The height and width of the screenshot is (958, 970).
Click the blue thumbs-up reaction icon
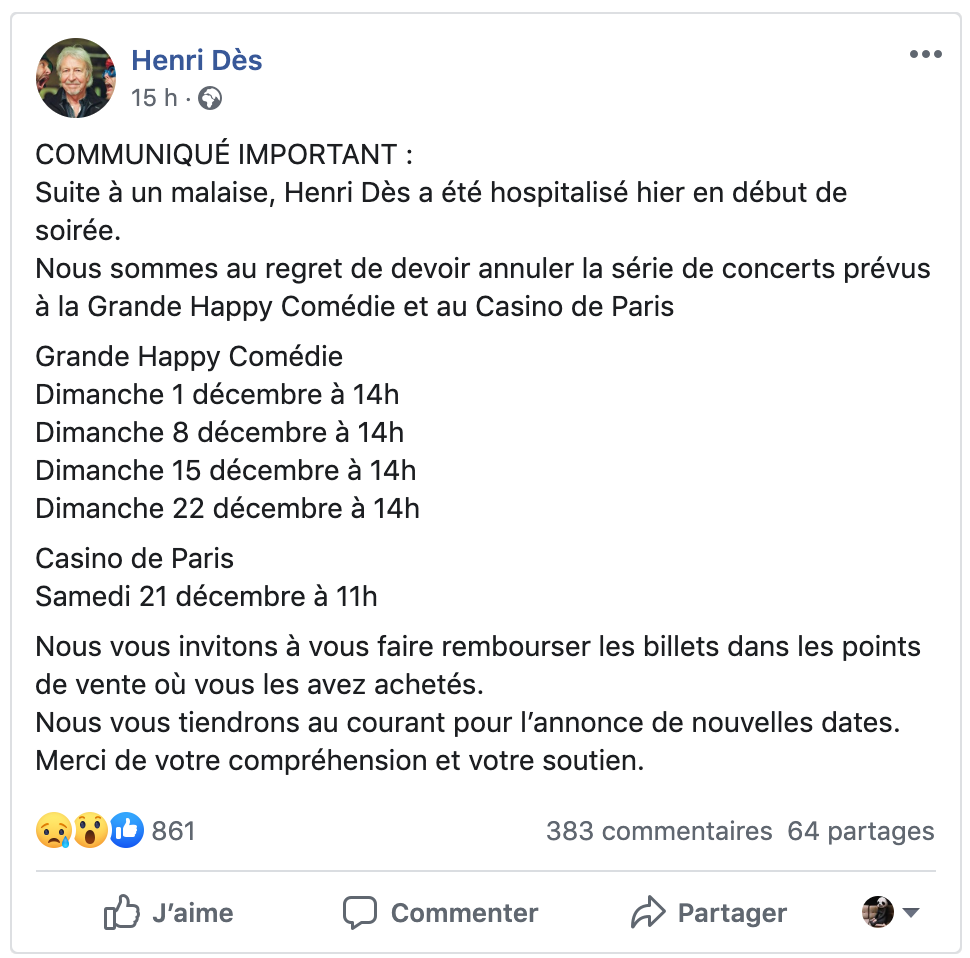pos(127,830)
